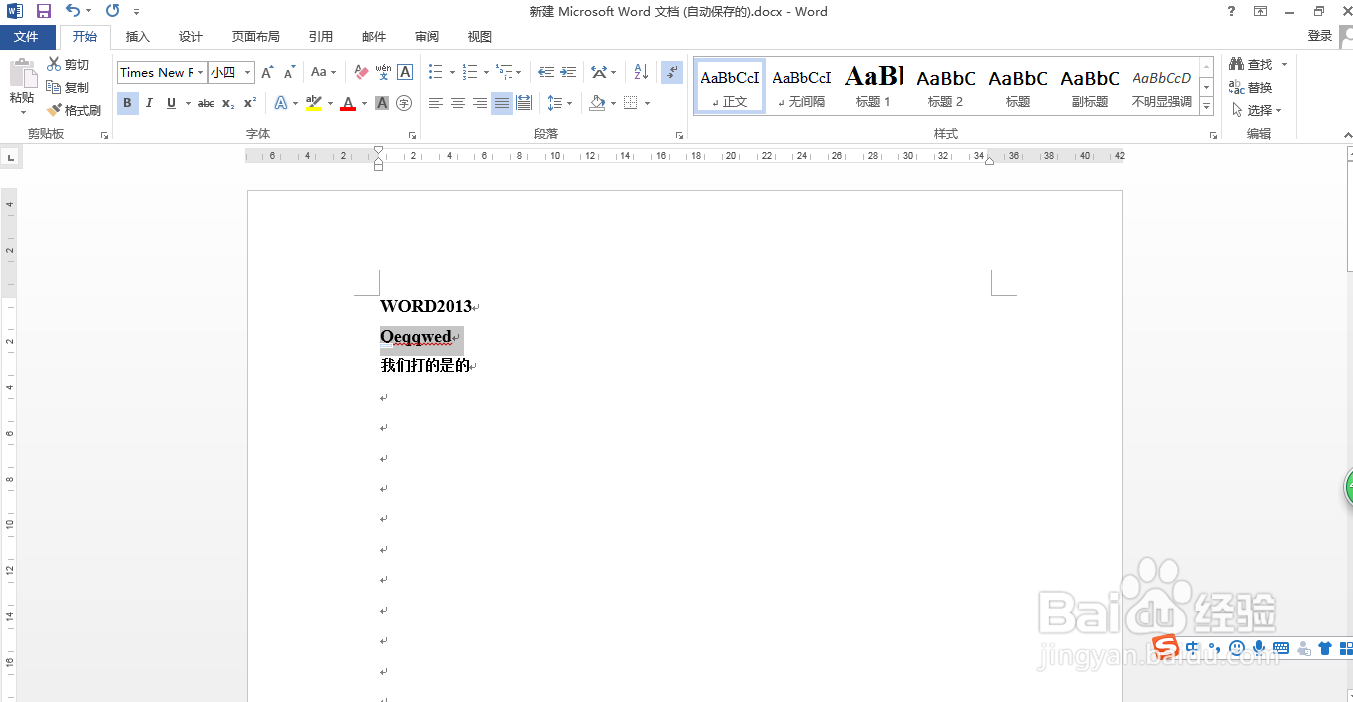The image size is (1353, 702).
Task: Shrink font size with decrease icon
Action: 289,72
